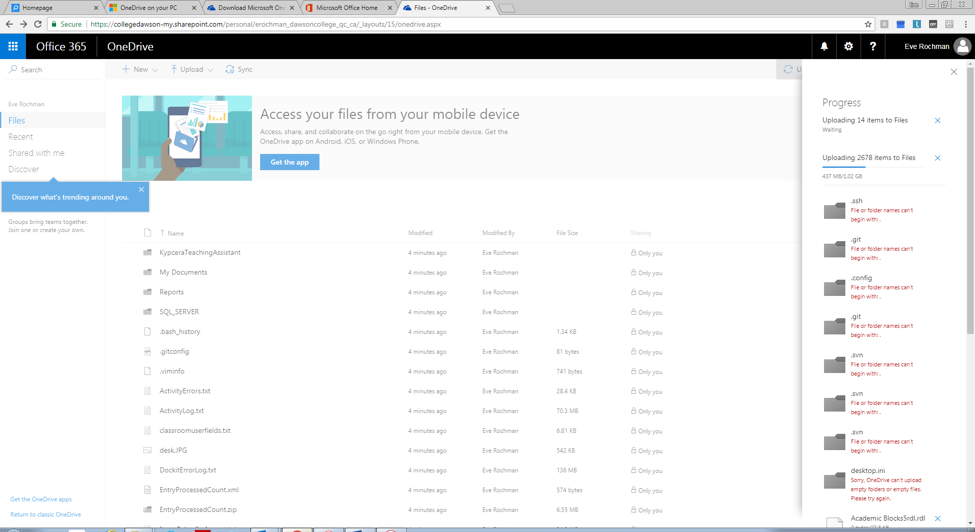Open the ActivityErrors.txt file

coord(185,391)
